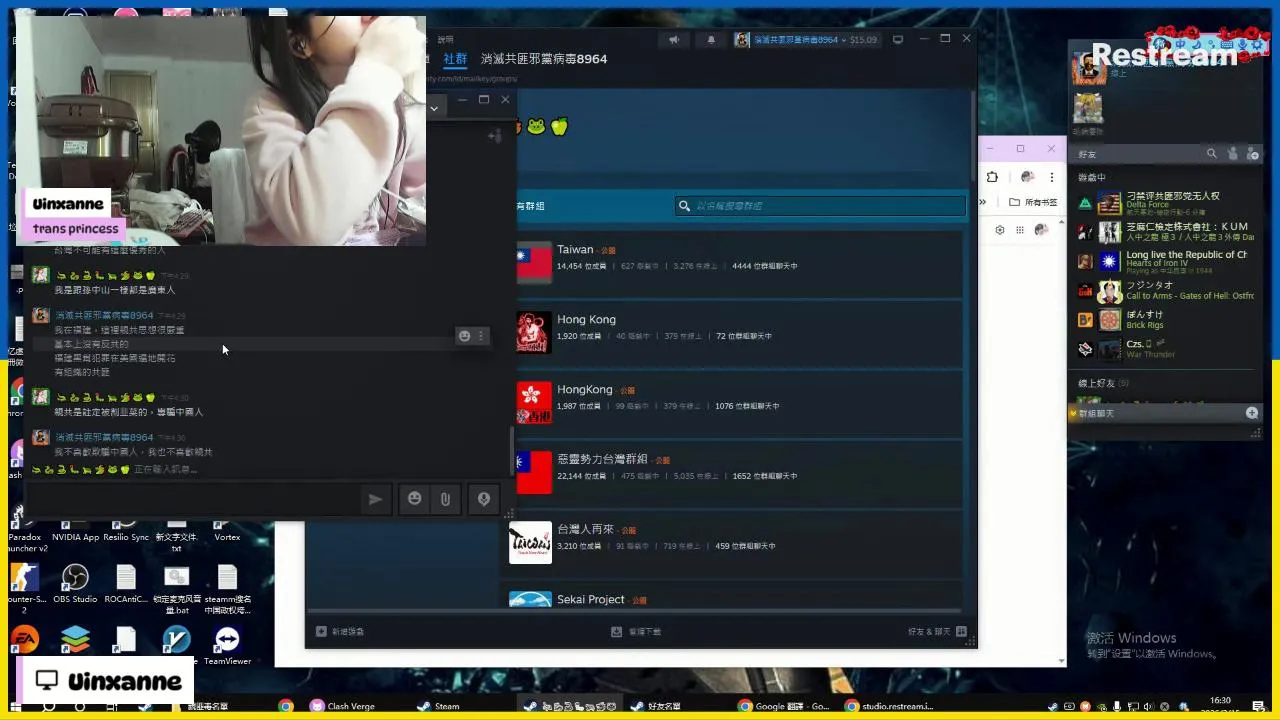Click the chat attachment paperclip icon

445,499
